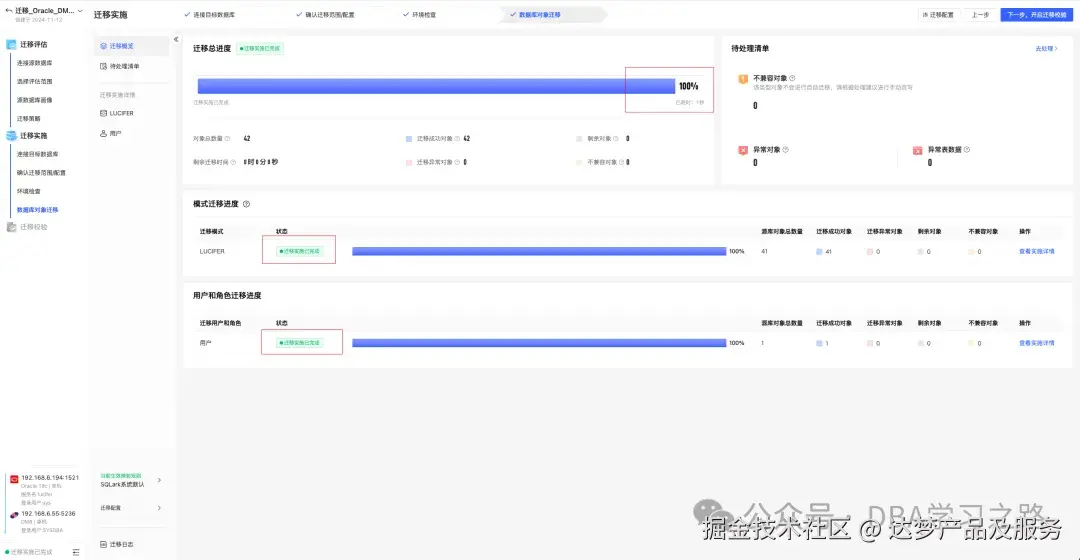Image resolution: width=1080 pixels, height=560 pixels.
Task: Click the pink 迁移异常对象 legend swatch
Action: click(409, 163)
